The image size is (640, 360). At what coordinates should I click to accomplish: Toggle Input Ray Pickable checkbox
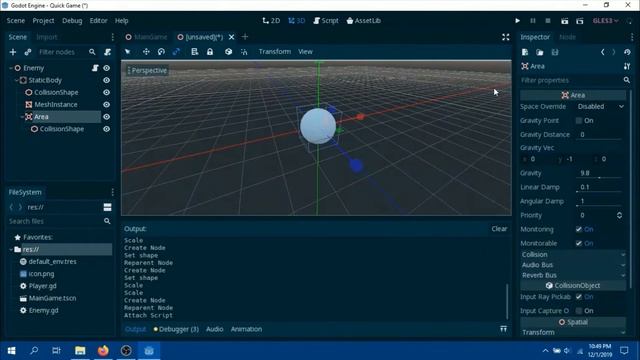click(x=579, y=297)
